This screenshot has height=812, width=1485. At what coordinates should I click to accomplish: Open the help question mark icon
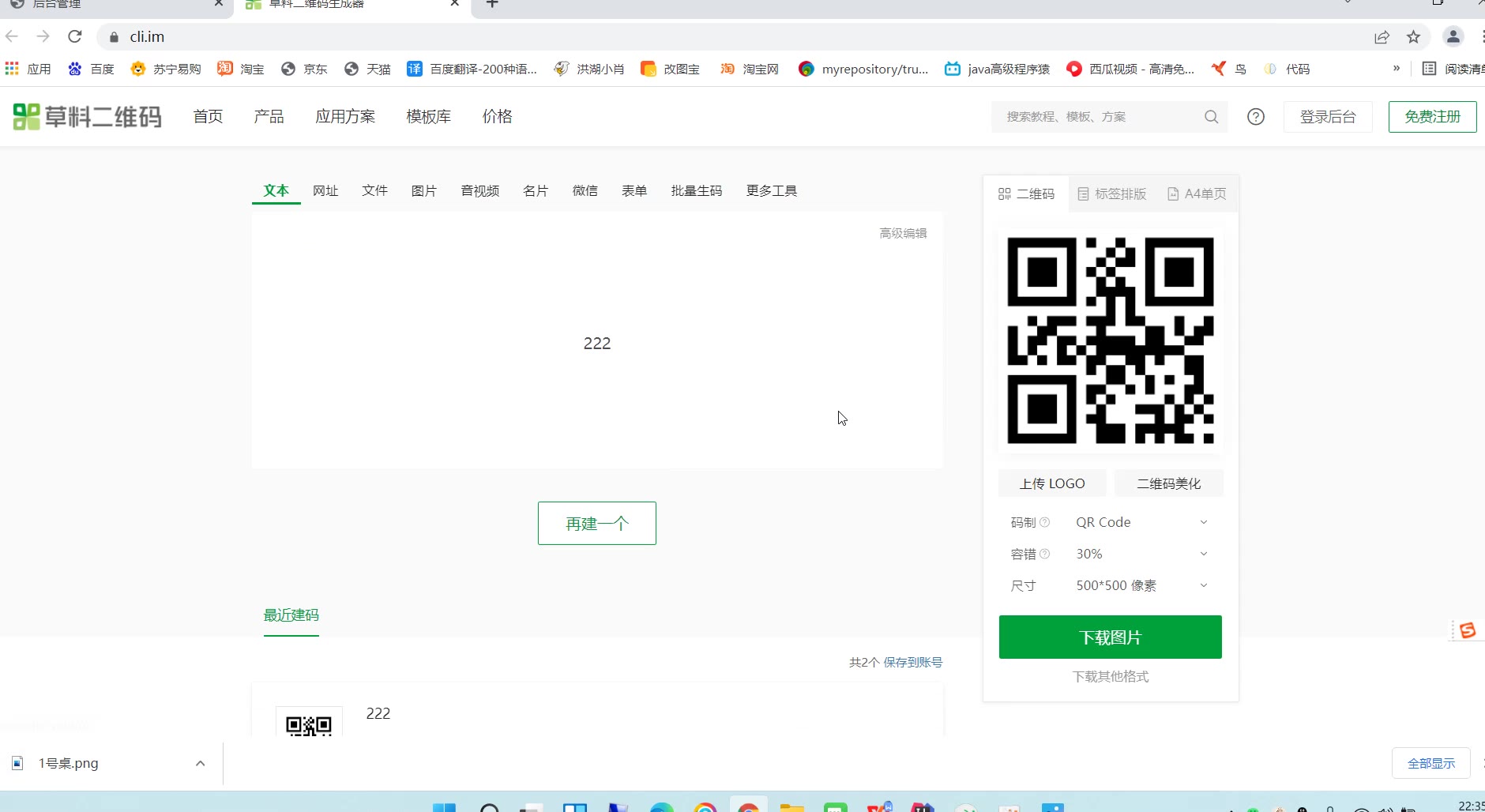1256,117
